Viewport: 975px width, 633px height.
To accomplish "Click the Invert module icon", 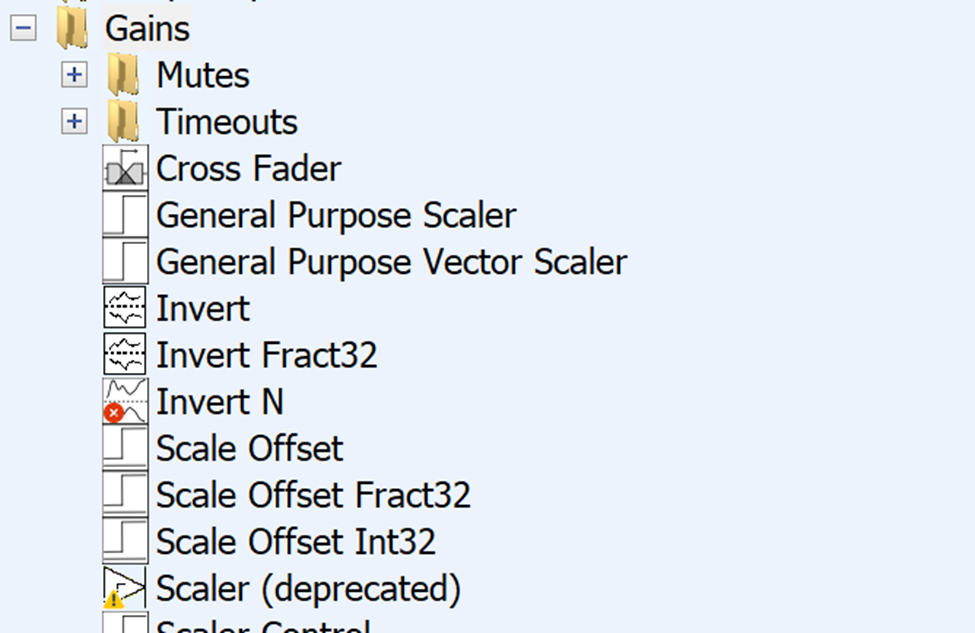I will (x=125, y=308).
